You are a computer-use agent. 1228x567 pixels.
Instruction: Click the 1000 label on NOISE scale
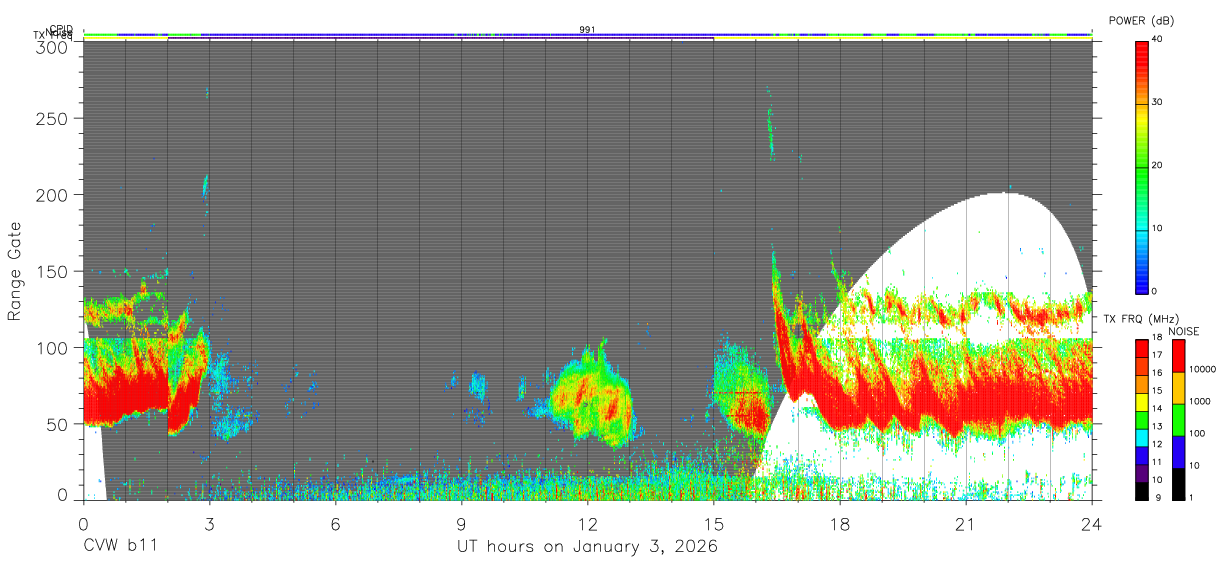click(x=1198, y=401)
